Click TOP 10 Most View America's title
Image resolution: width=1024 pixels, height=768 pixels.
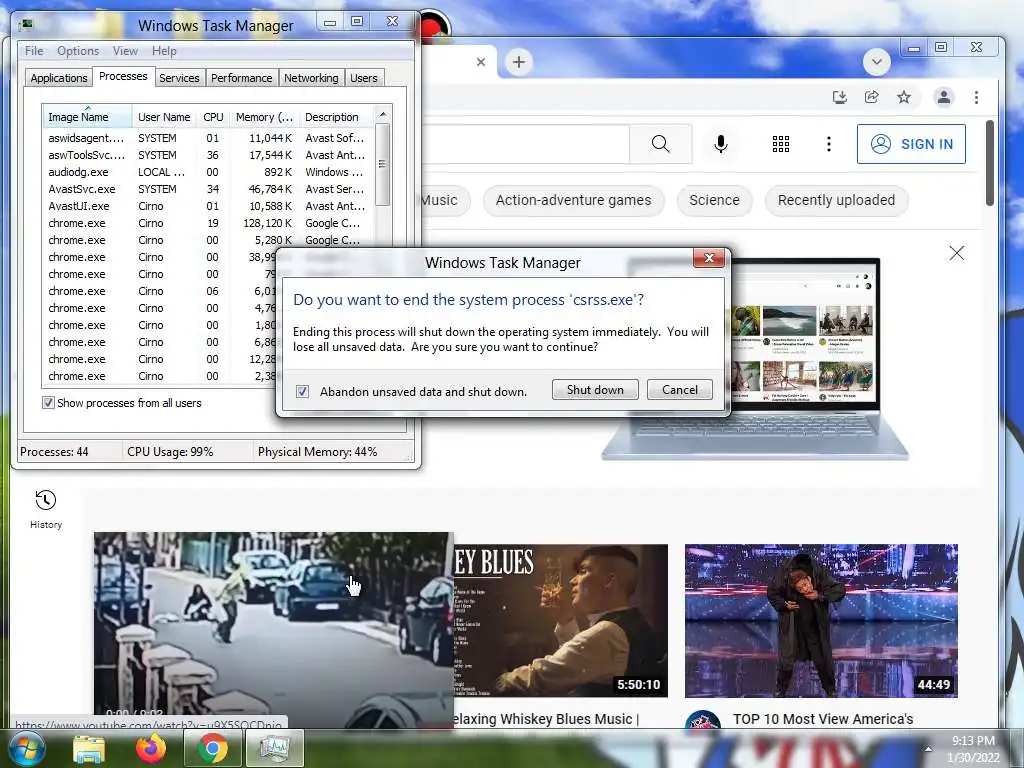coord(823,719)
